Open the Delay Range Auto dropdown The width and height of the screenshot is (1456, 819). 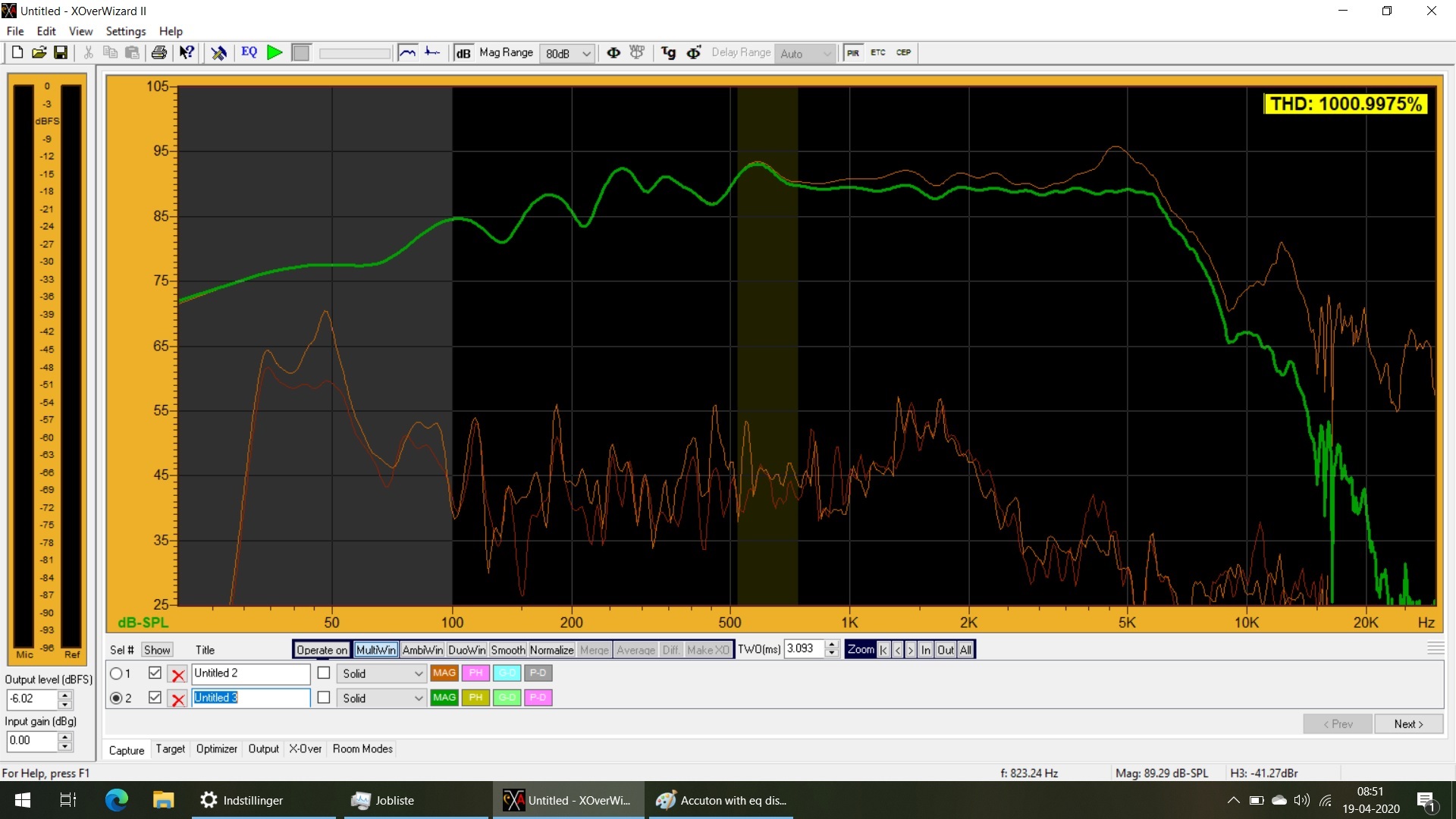point(805,53)
